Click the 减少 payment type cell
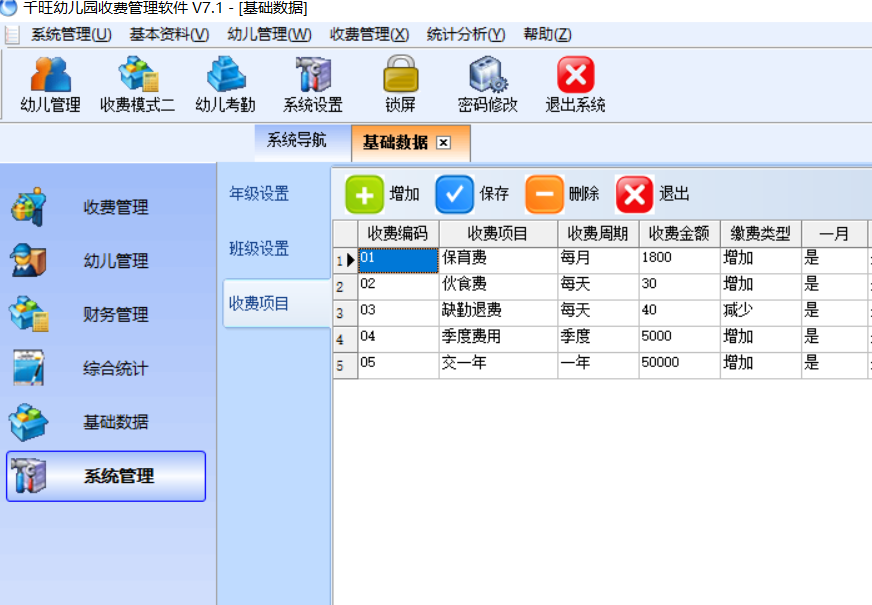Image resolution: width=872 pixels, height=605 pixels. pos(760,313)
